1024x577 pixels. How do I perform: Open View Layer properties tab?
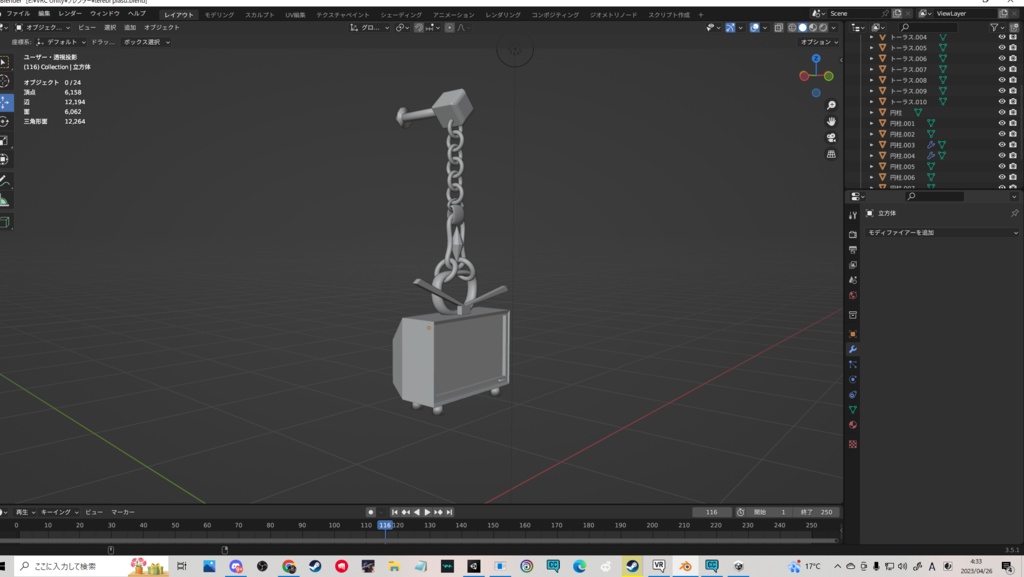(x=852, y=264)
